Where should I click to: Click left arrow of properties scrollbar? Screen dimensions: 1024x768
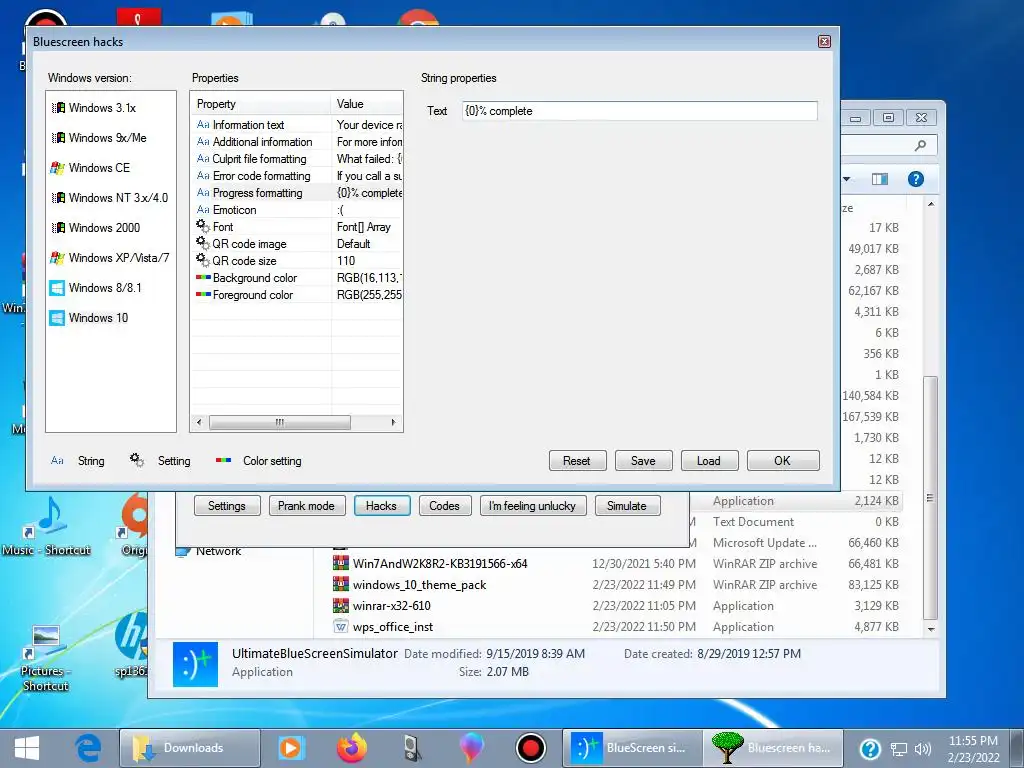coord(199,423)
